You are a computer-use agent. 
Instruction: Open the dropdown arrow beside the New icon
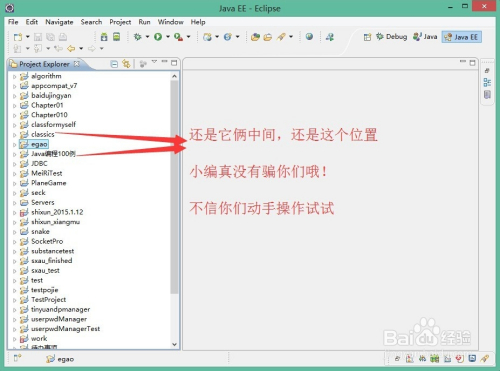point(28,37)
